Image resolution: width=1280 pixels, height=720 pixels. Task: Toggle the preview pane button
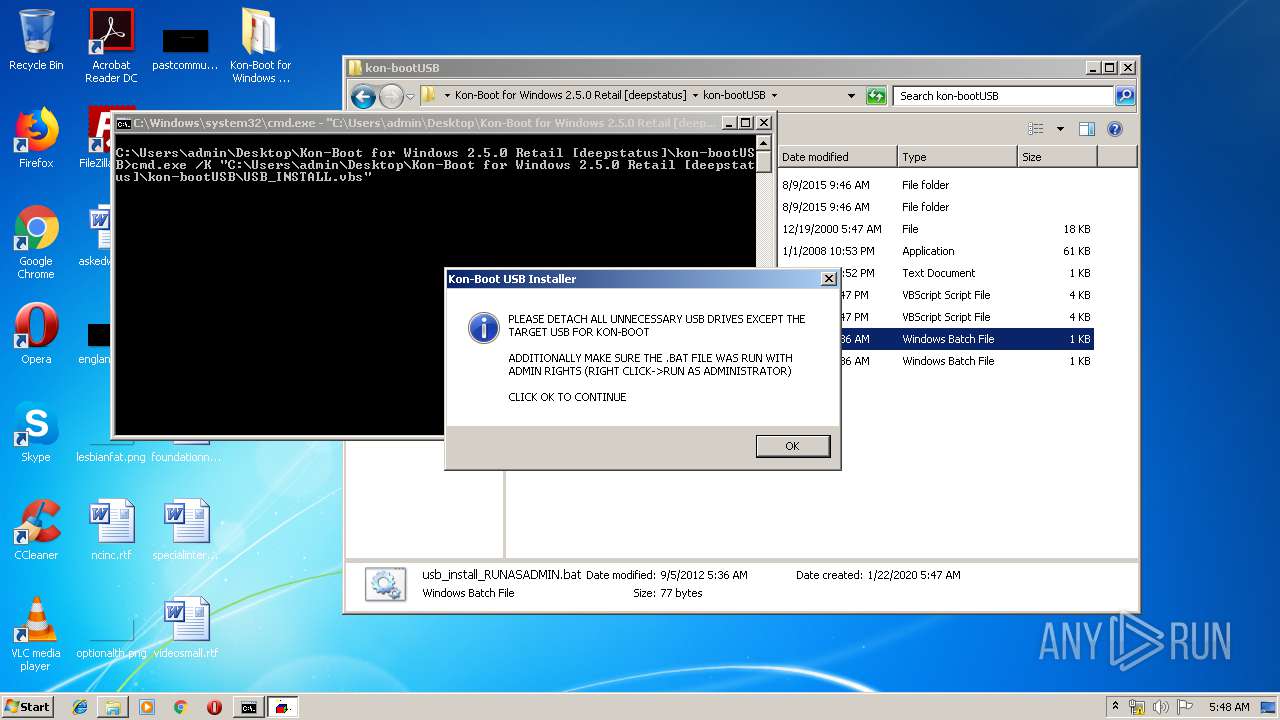point(1087,129)
